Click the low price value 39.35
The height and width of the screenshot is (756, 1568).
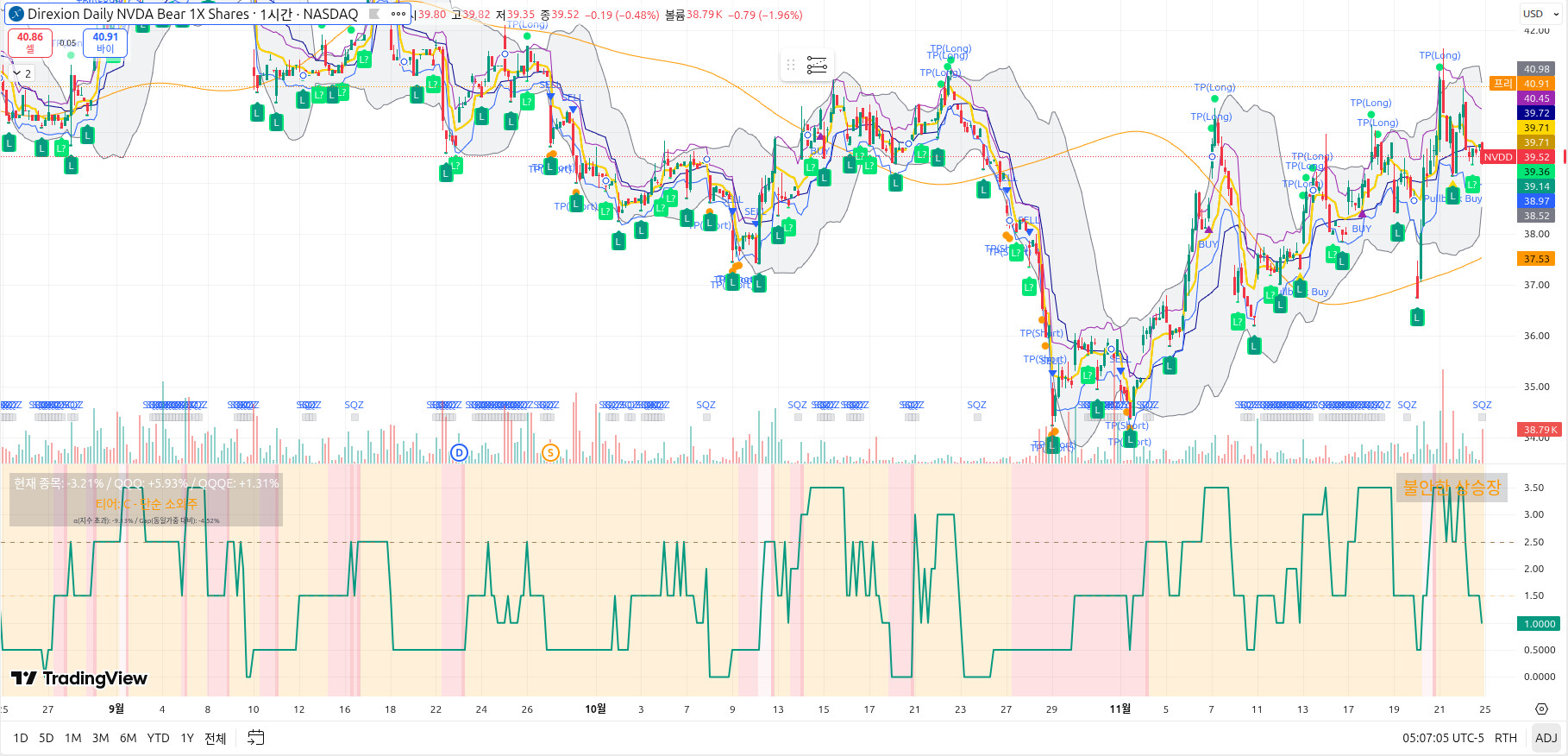[521, 15]
